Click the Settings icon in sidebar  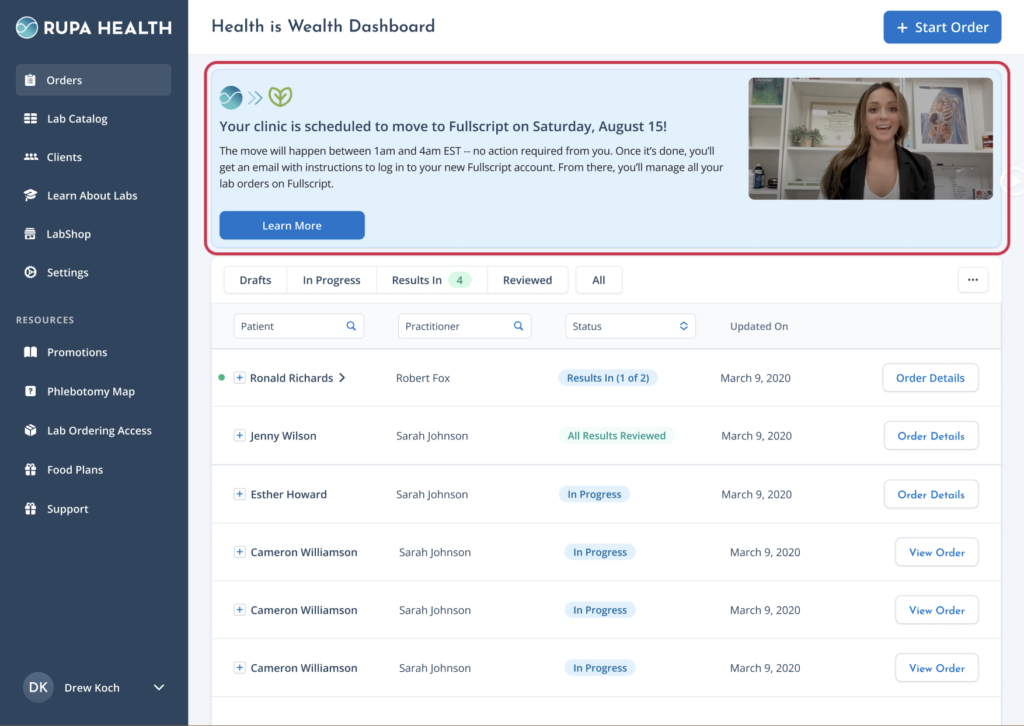pos(30,273)
